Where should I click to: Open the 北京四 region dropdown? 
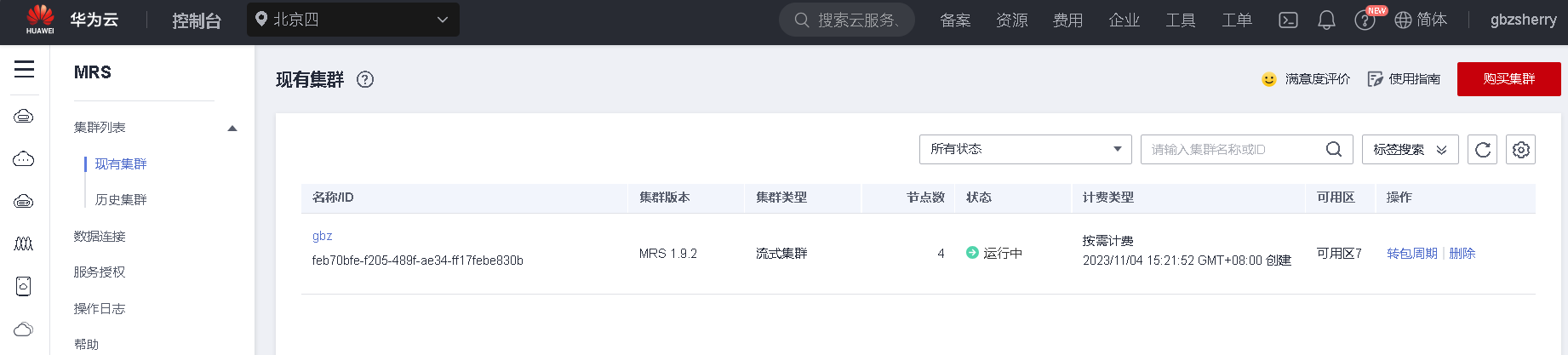(x=353, y=20)
